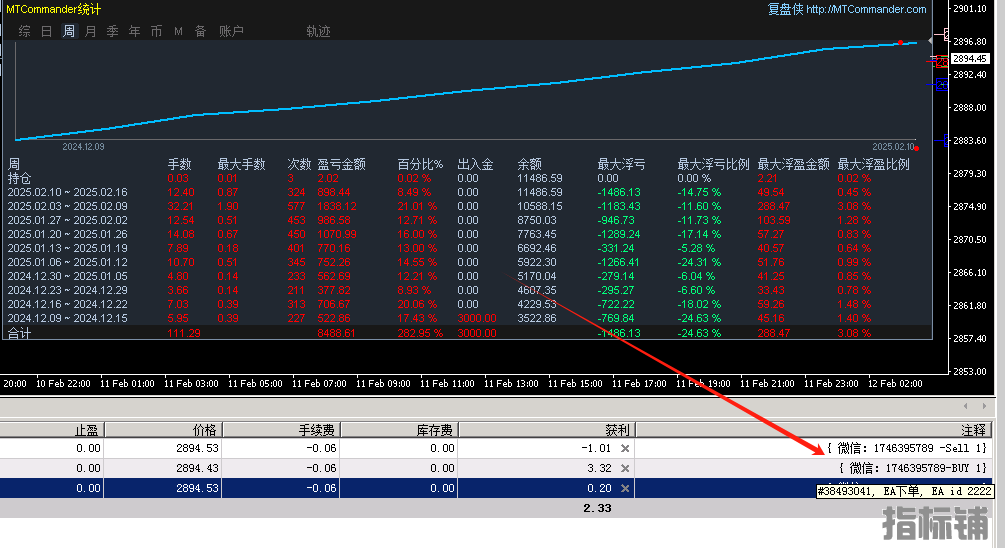The width and height of the screenshot is (1005, 548).
Task: Click the balance value 10588.15
Action: coord(540,206)
